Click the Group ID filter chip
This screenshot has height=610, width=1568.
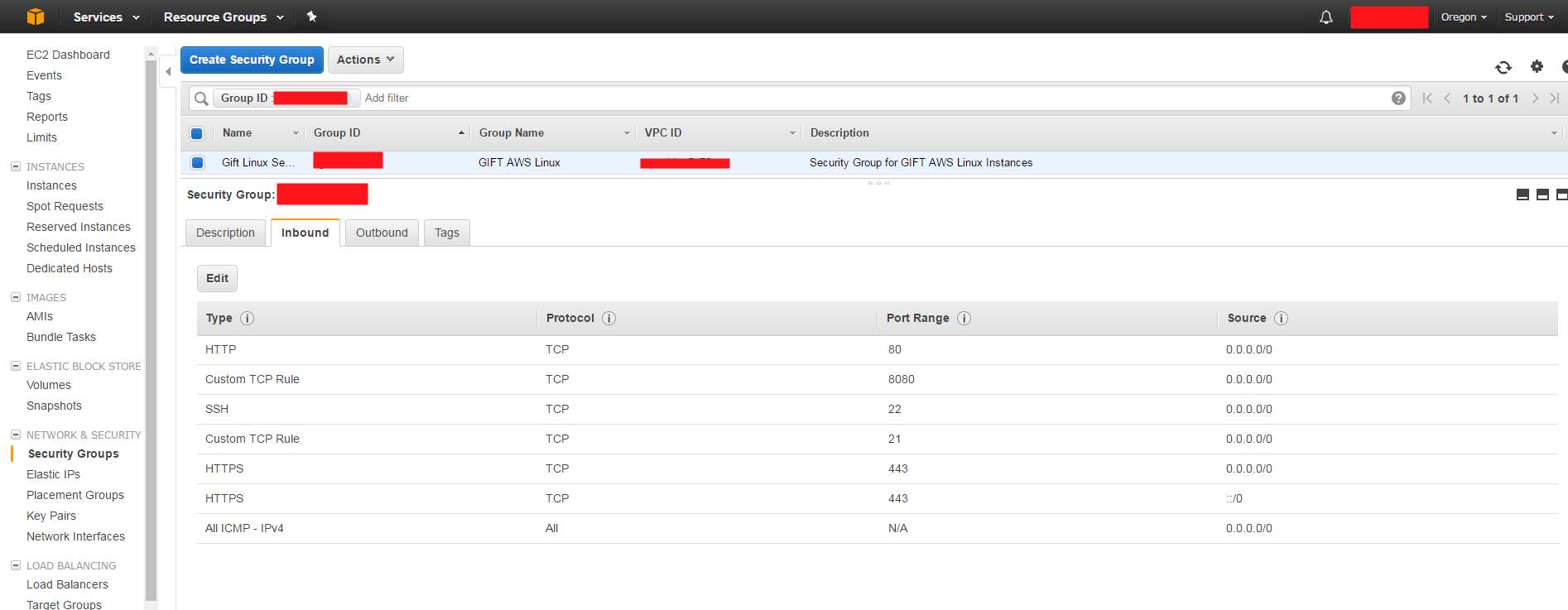point(286,98)
